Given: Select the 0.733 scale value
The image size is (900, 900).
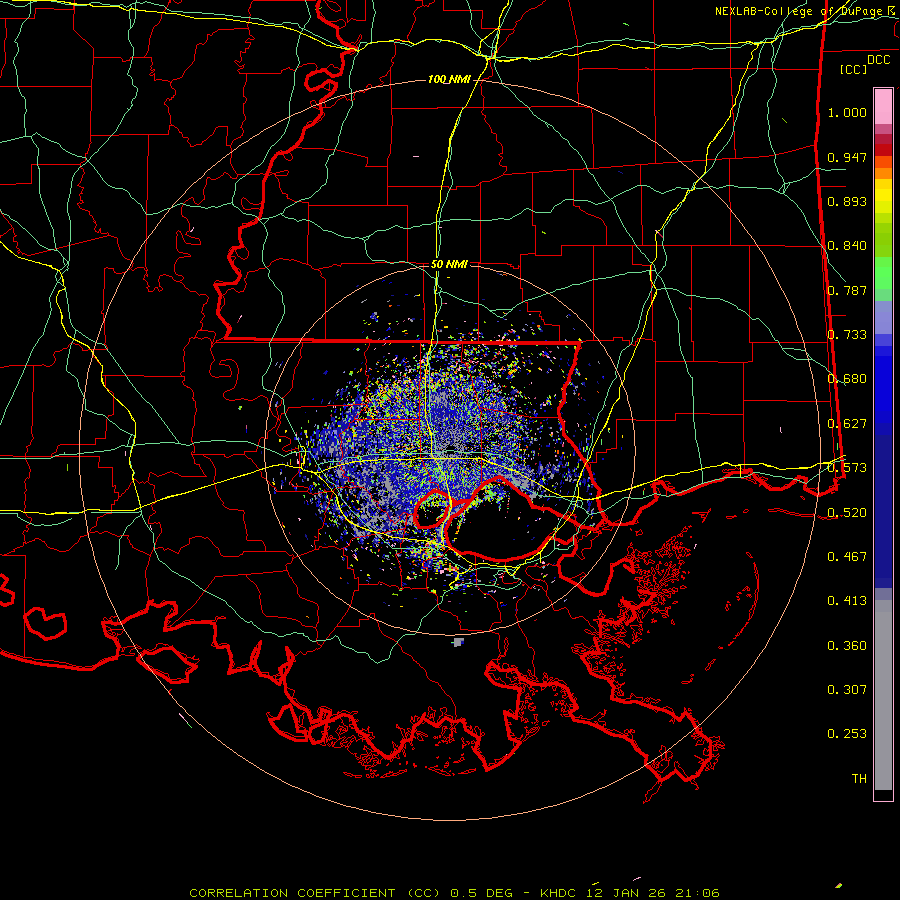Looking at the screenshot, I should point(847,335).
